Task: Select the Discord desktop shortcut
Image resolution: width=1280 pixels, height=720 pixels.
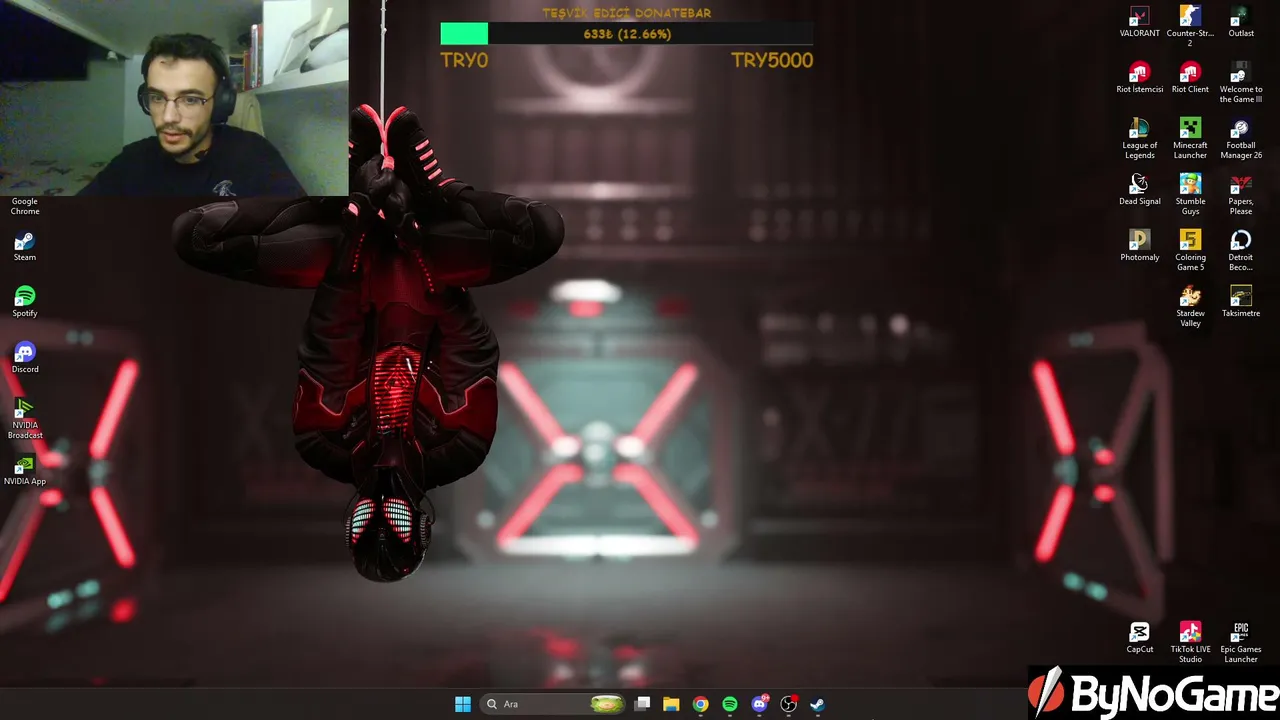Action: (25, 358)
